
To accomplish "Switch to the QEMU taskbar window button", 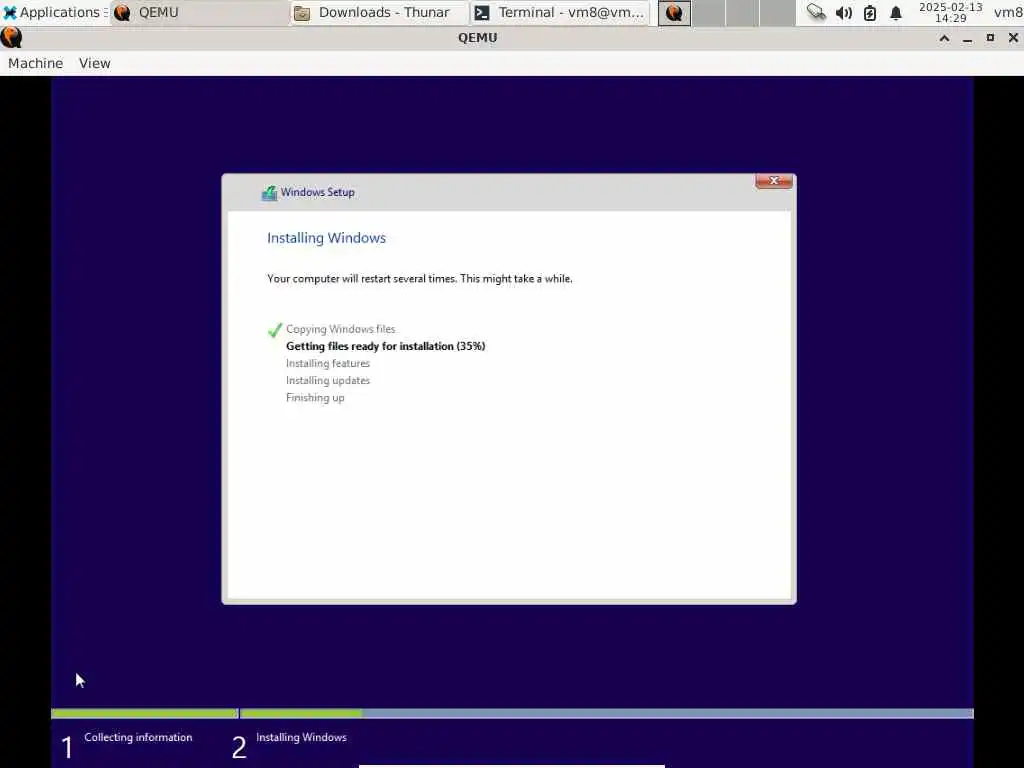I will point(199,12).
